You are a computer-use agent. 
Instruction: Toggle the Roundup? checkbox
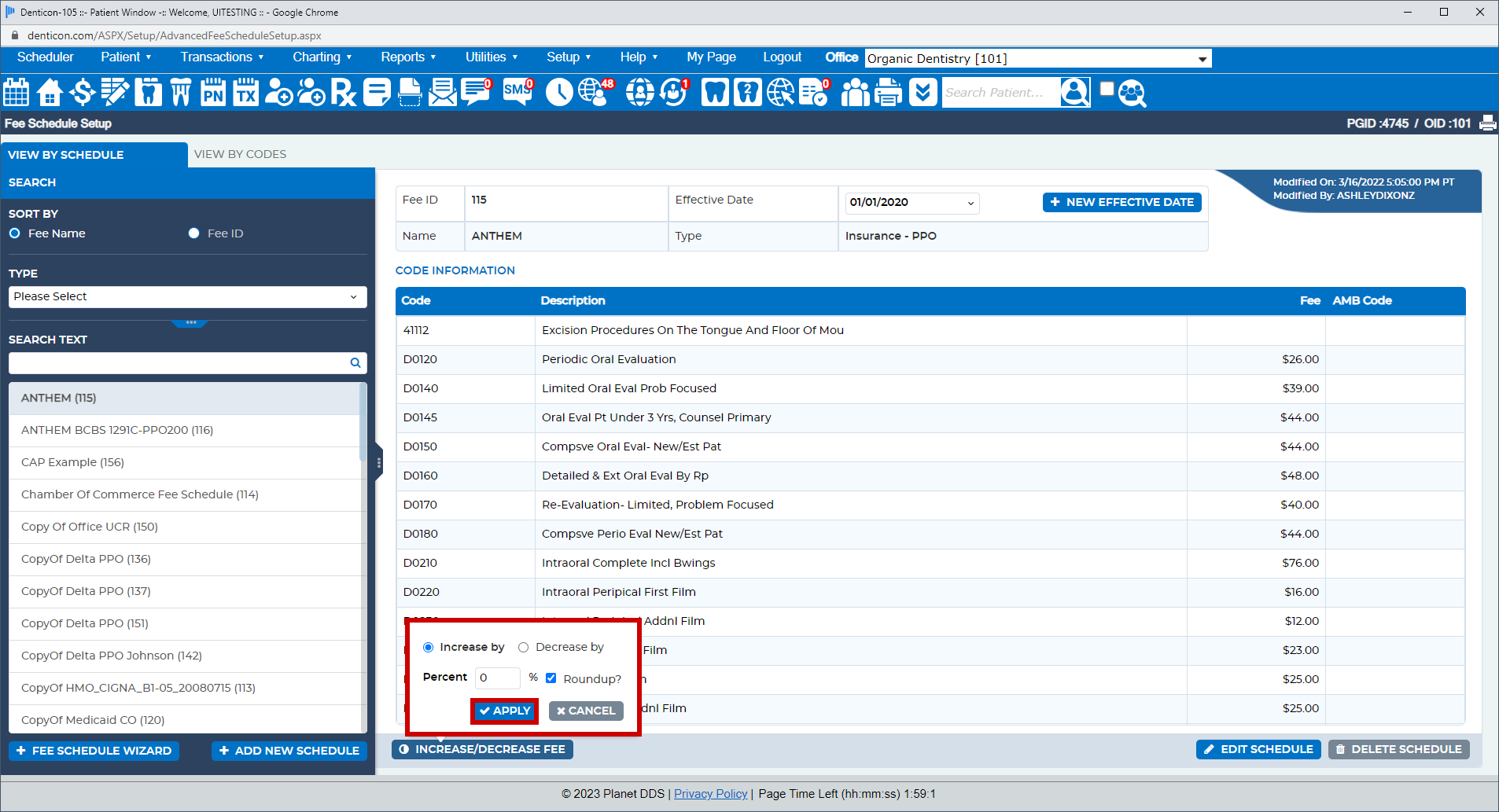point(551,678)
